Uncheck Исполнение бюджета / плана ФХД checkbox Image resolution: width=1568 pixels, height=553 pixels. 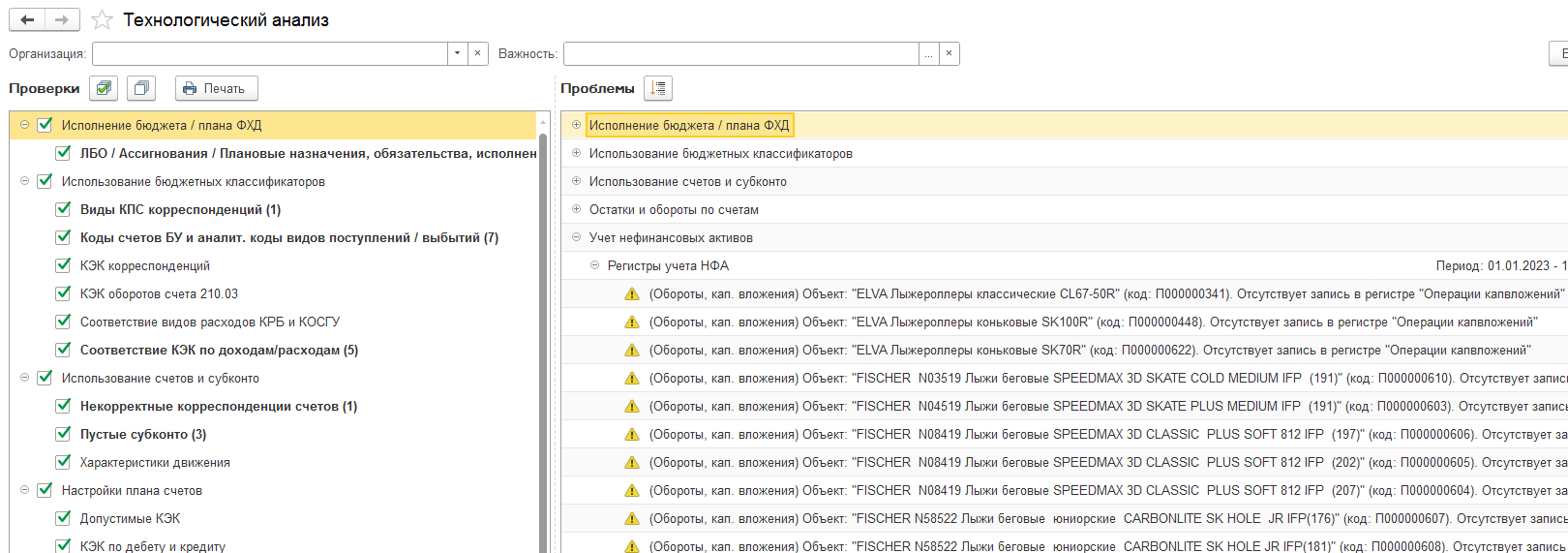[x=45, y=125]
